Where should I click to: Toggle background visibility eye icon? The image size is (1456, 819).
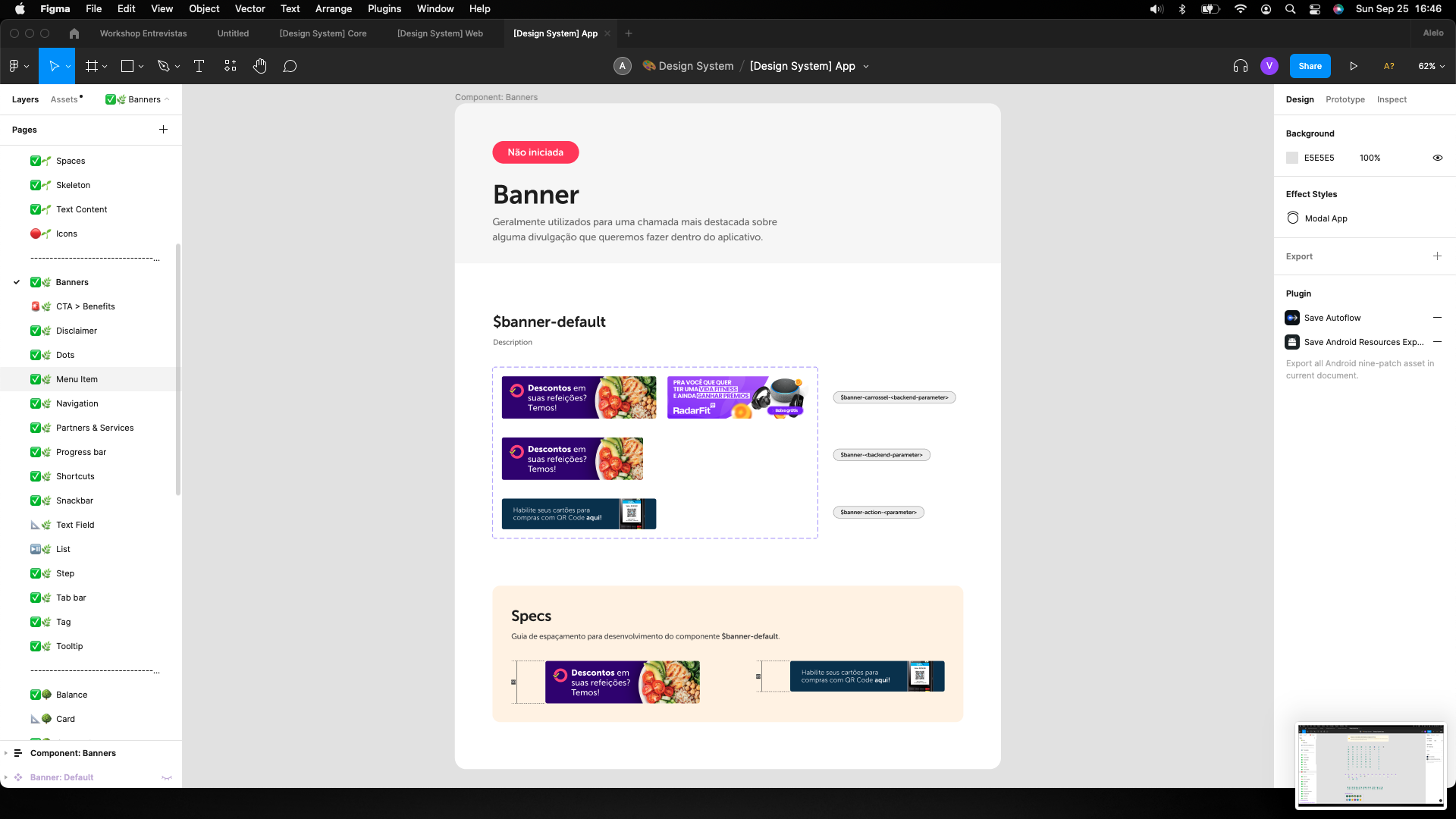point(1437,158)
